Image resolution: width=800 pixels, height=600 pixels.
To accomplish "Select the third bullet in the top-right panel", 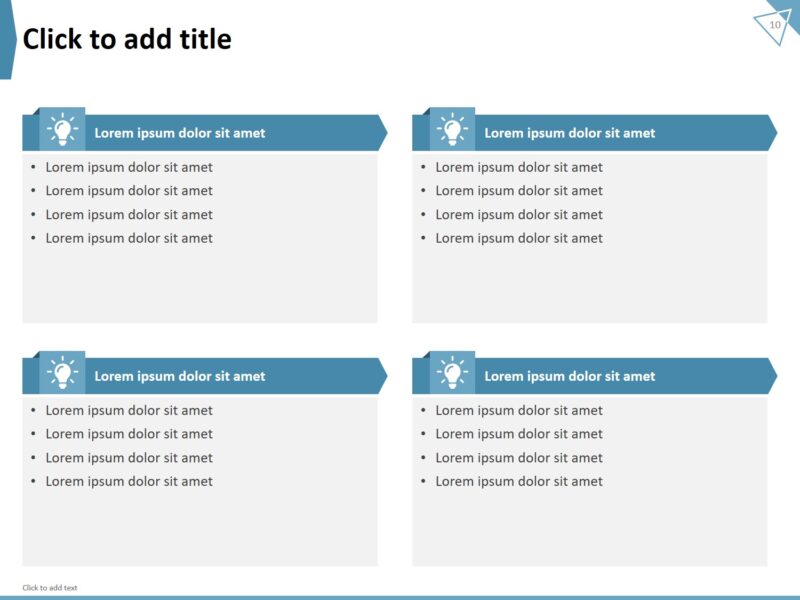I will 519,214.
